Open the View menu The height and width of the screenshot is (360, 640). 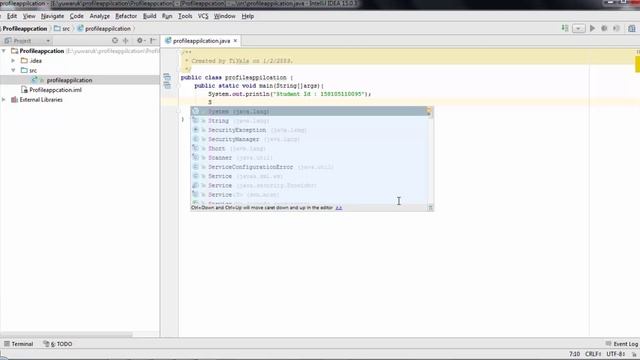tap(29, 16)
